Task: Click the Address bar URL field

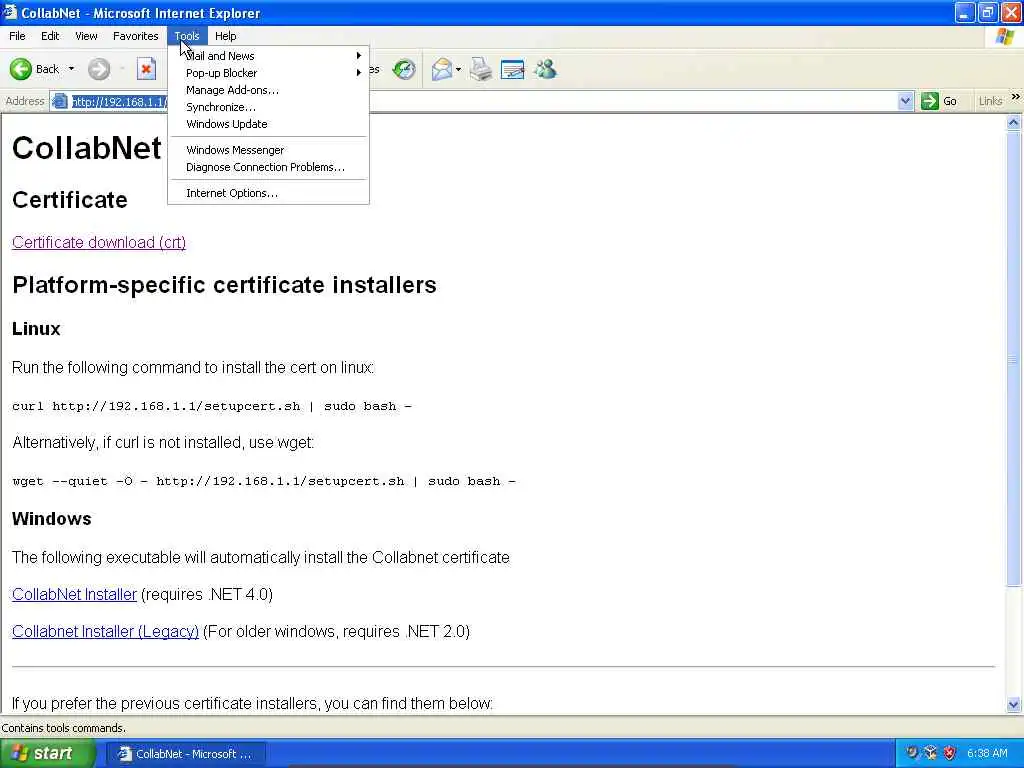Action: [x=483, y=101]
